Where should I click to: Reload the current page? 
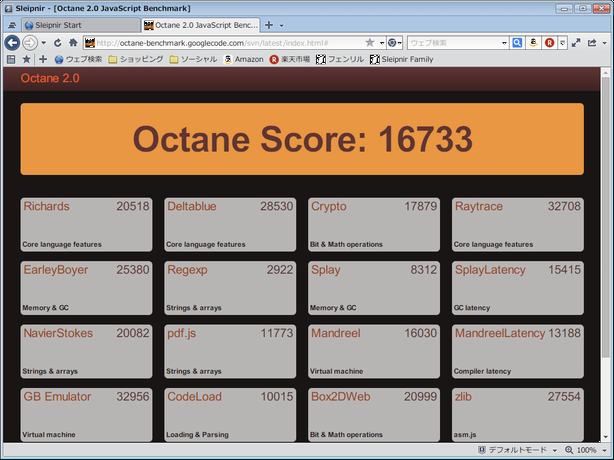pos(58,43)
